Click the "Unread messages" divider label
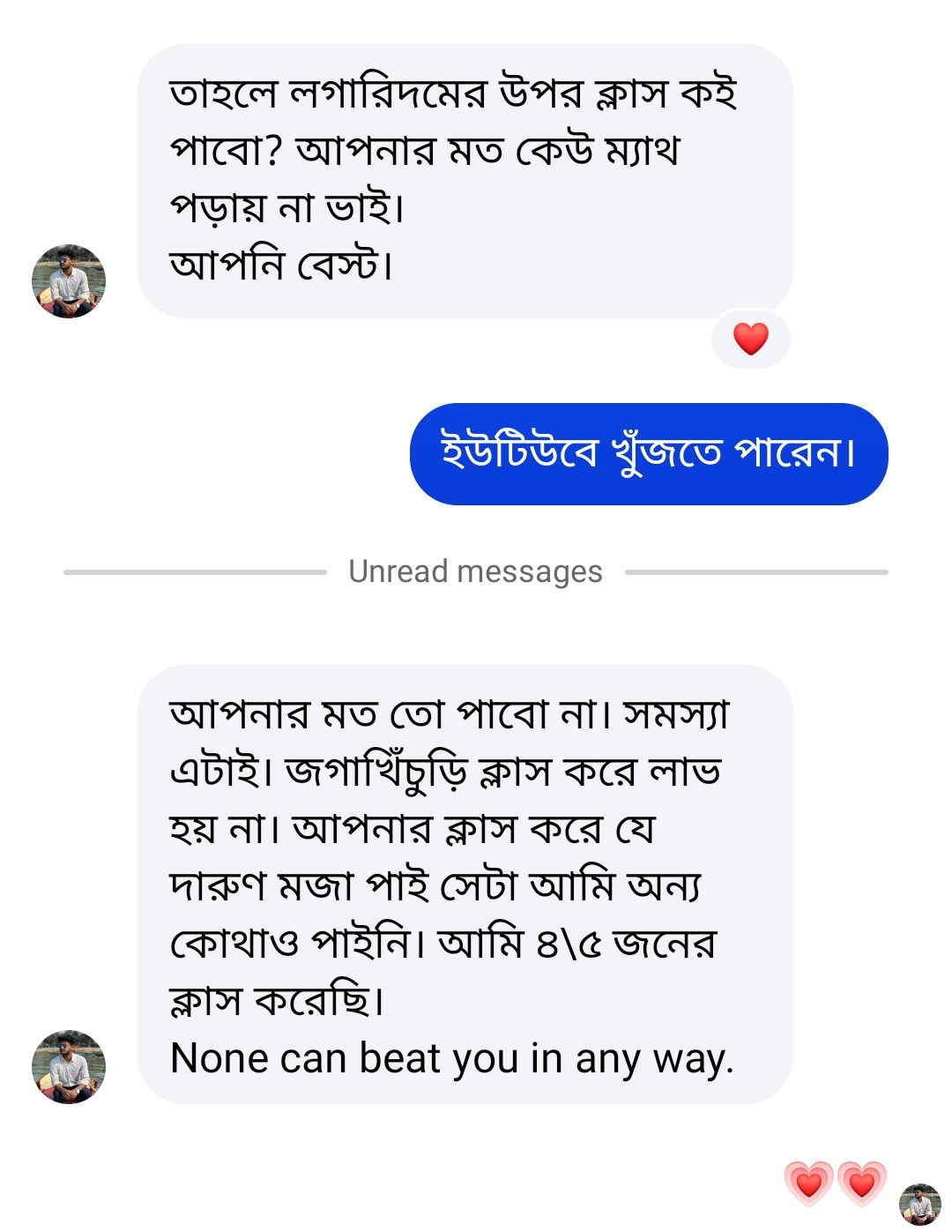 pyautogui.click(x=475, y=571)
